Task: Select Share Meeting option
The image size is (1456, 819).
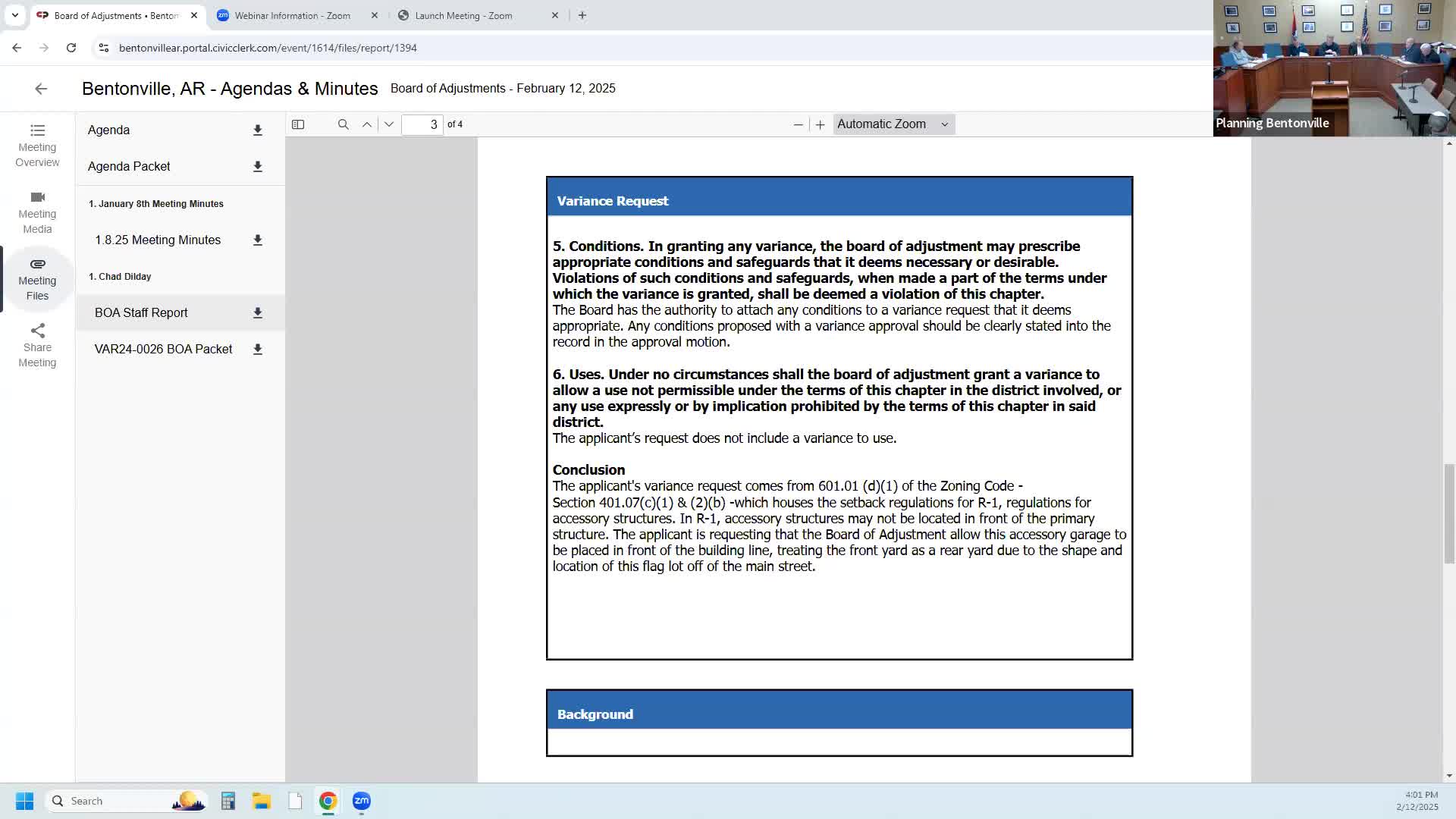Action: tap(37, 346)
